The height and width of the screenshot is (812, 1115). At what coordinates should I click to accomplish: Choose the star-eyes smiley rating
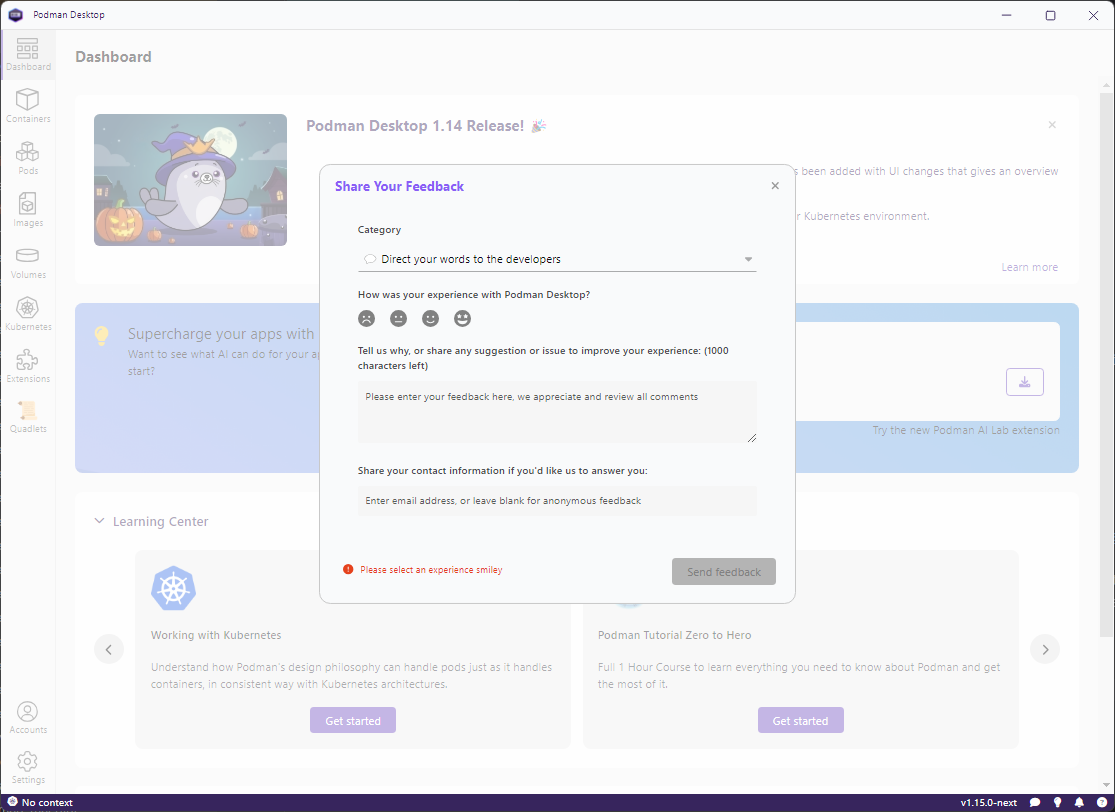[462, 318]
